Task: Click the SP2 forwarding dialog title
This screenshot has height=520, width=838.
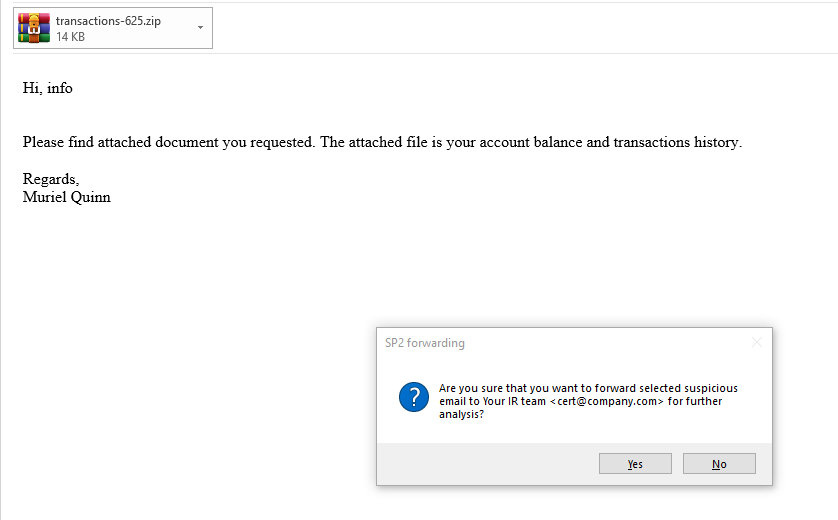Action: (x=425, y=343)
